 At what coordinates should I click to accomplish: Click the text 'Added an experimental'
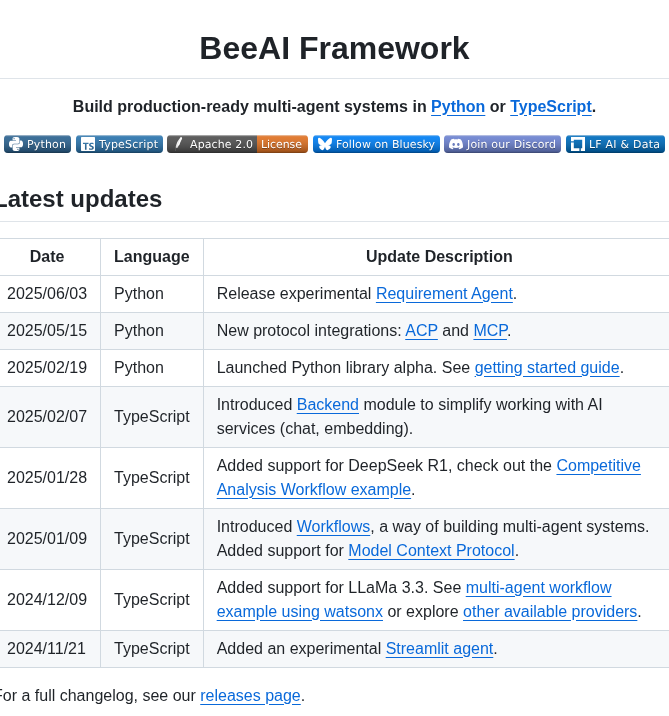(x=299, y=649)
